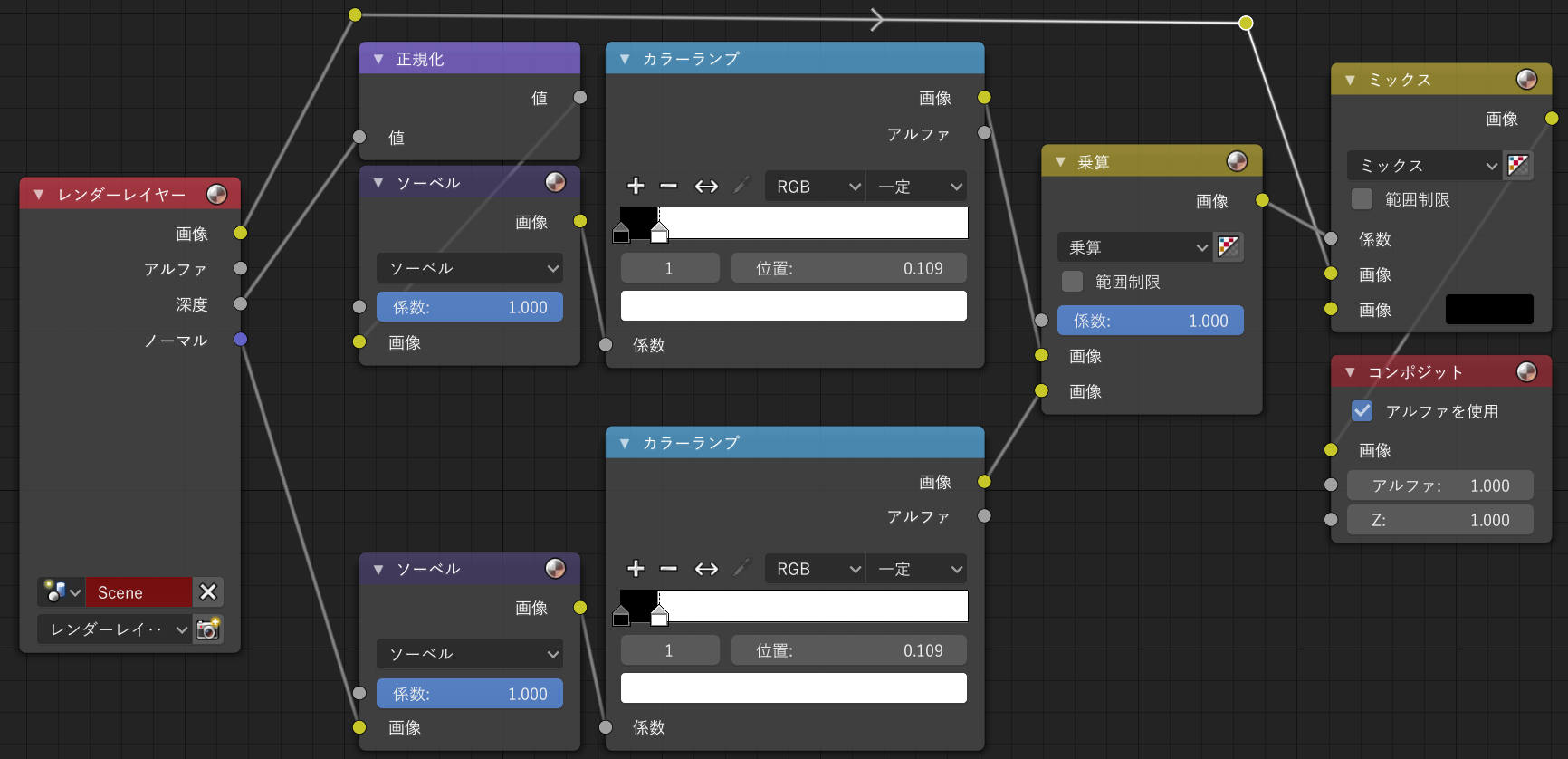The image size is (1568, 759).
Task: Flip the upper カラーランプ color ramp
Action: (x=706, y=187)
